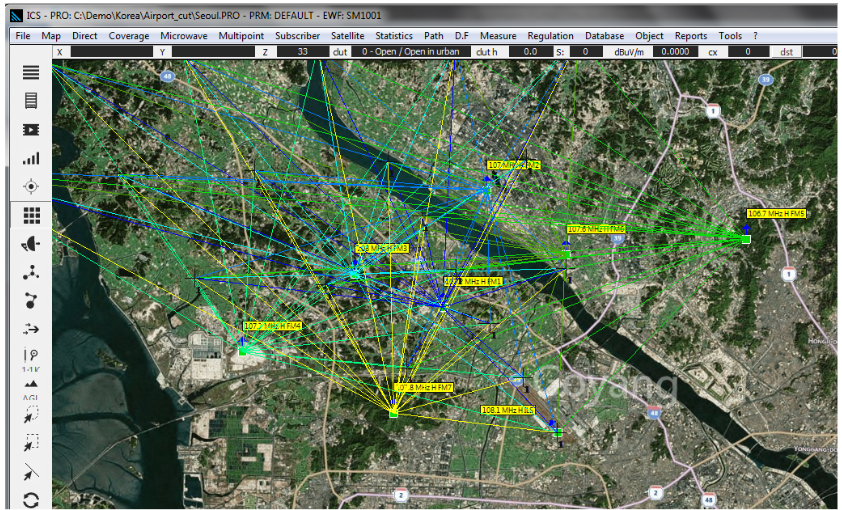Select the antenna dish icon
Screen dimensions: 842x510
click(x=31, y=244)
